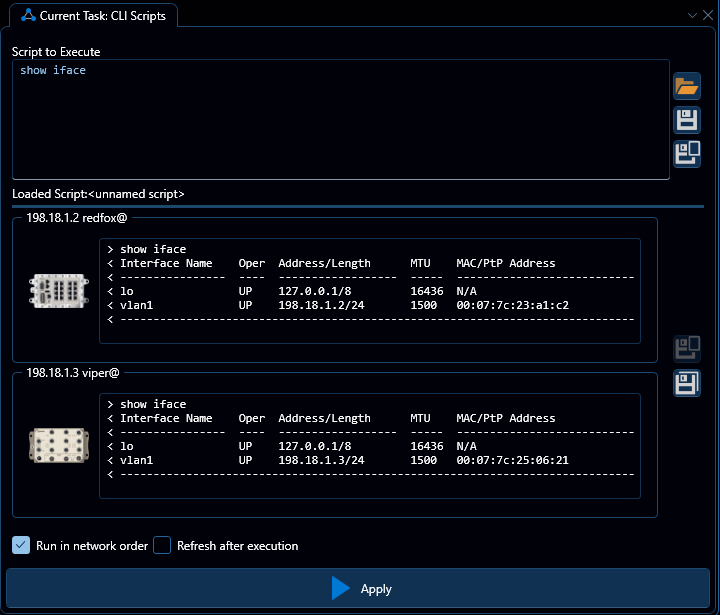
Task: Uncheck Run in network order
Action: (21, 545)
